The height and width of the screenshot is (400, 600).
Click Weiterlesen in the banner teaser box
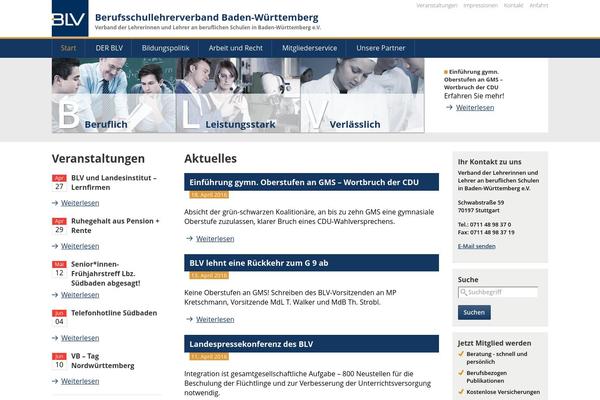click(475, 108)
